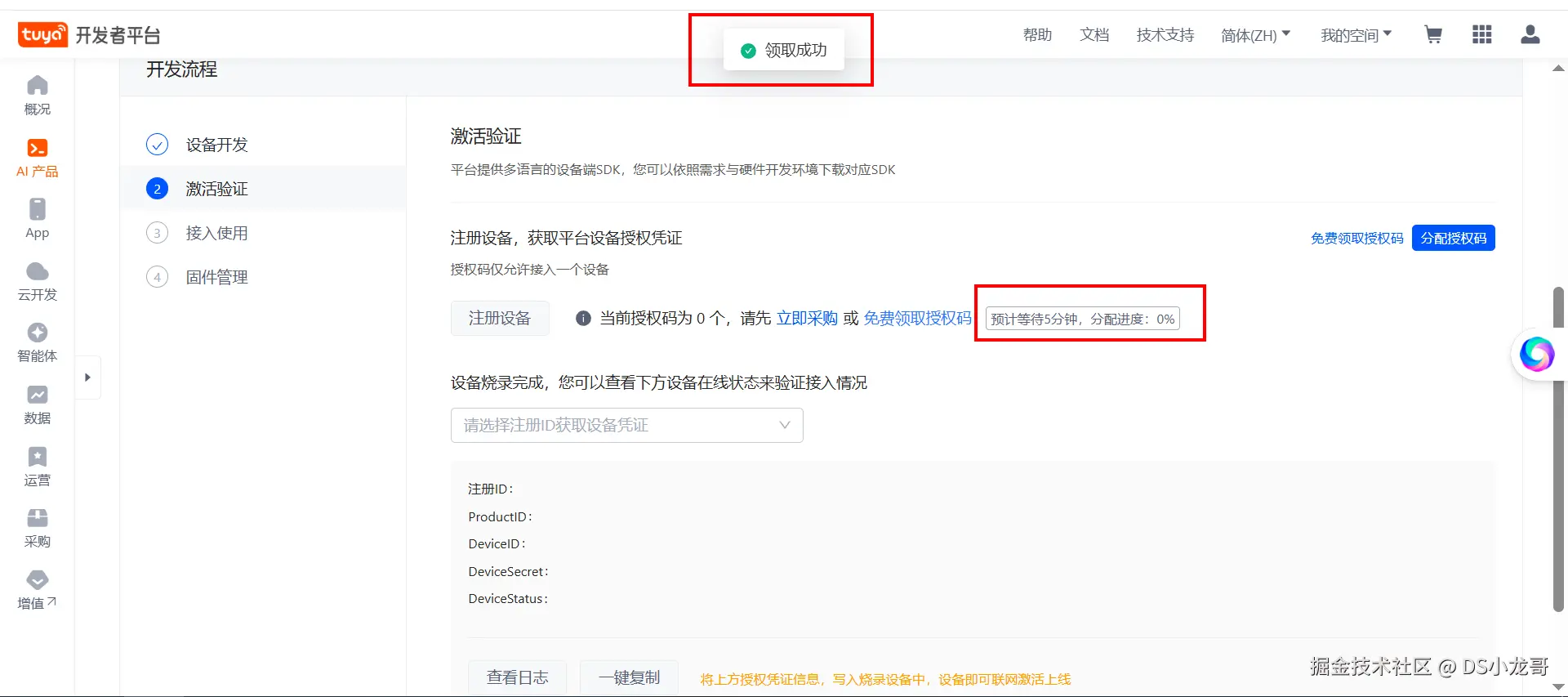Click the info icon beside 当前授权码

[x=583, y=319]
